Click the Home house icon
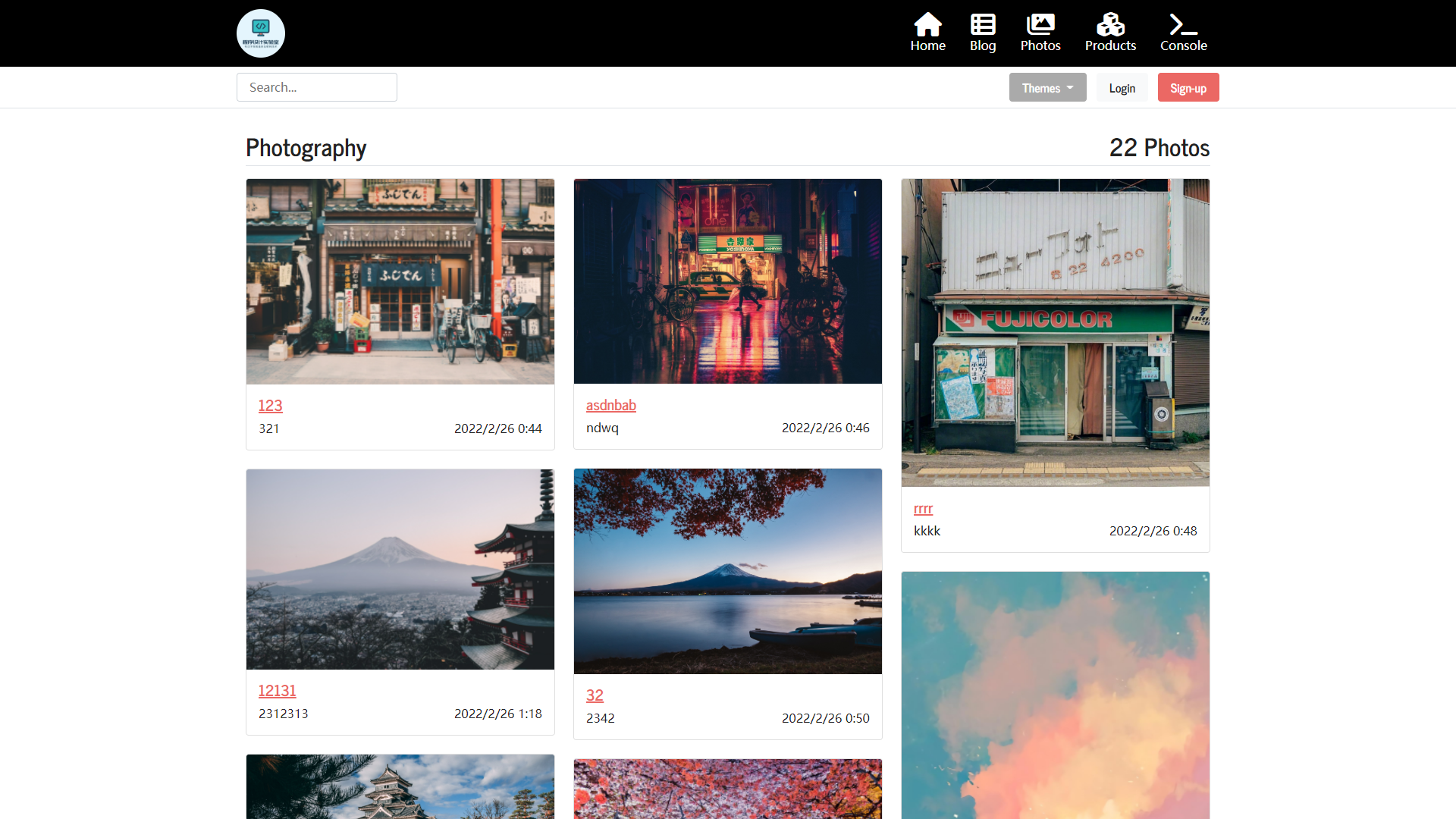 click(x=927, y=25)
